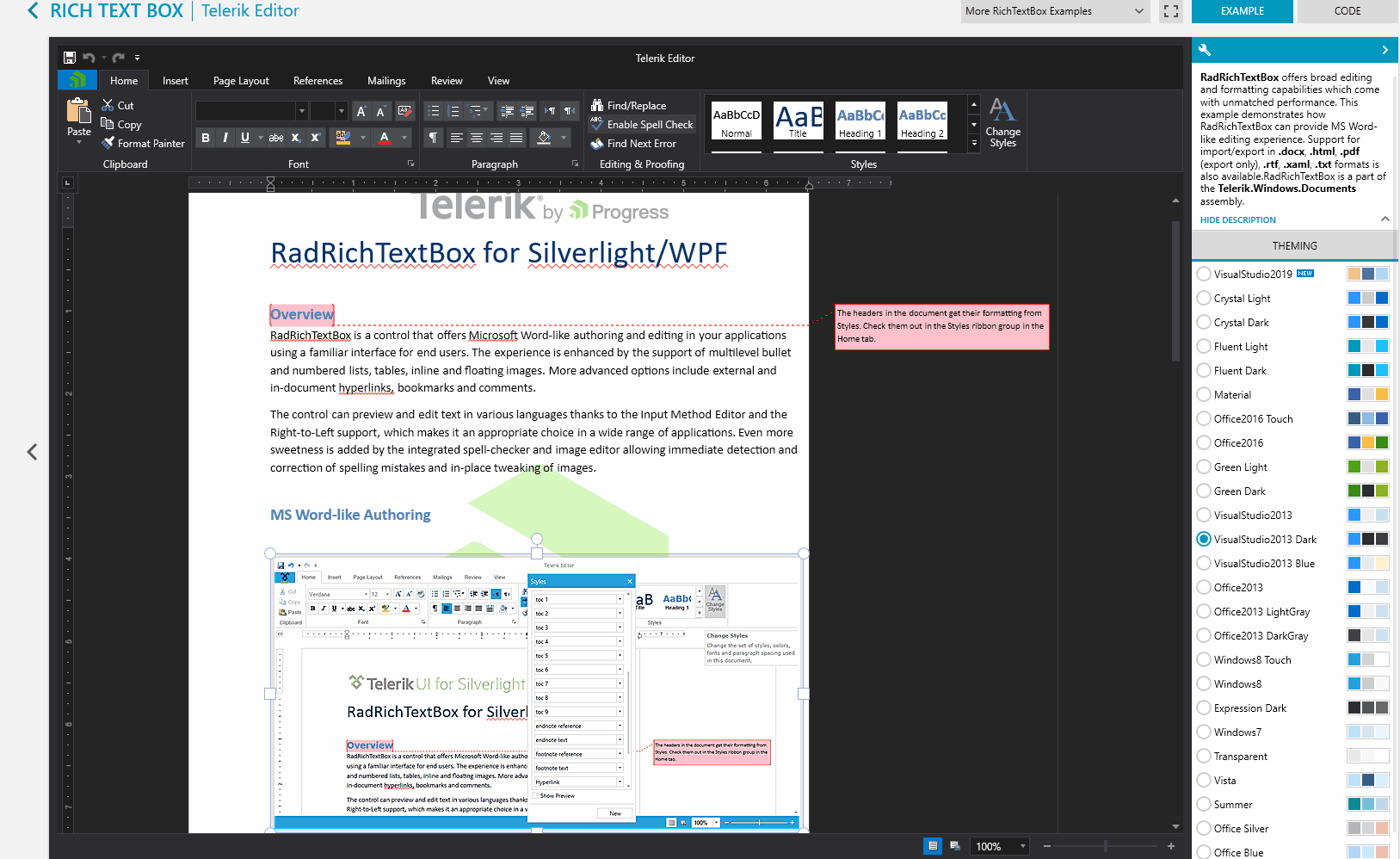The image size is (1400, 859).
Task: Switch to the CODE tab
Action: (1348, 11)
